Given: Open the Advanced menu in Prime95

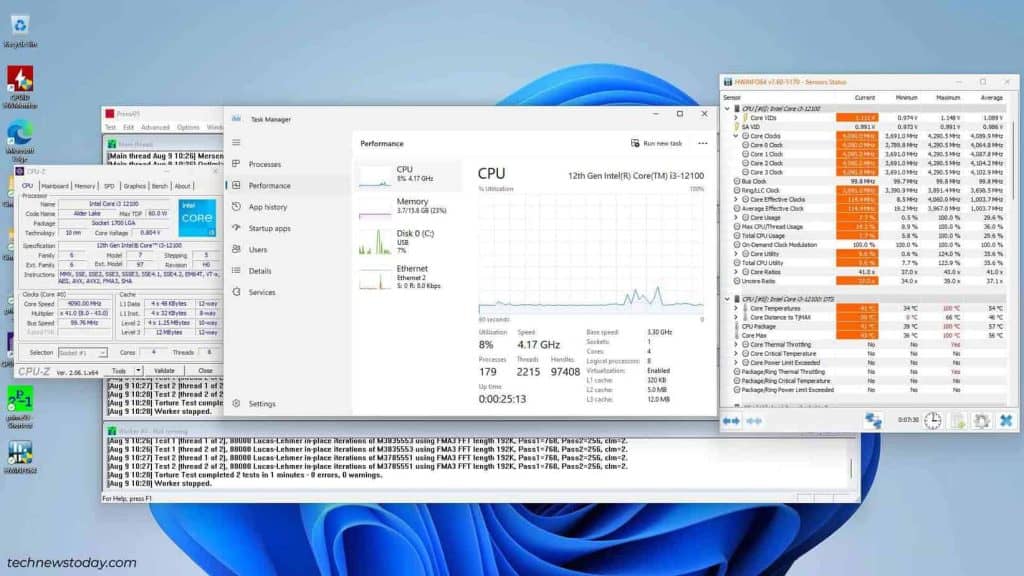Looking at the screenshot, I should pos(155,127).
